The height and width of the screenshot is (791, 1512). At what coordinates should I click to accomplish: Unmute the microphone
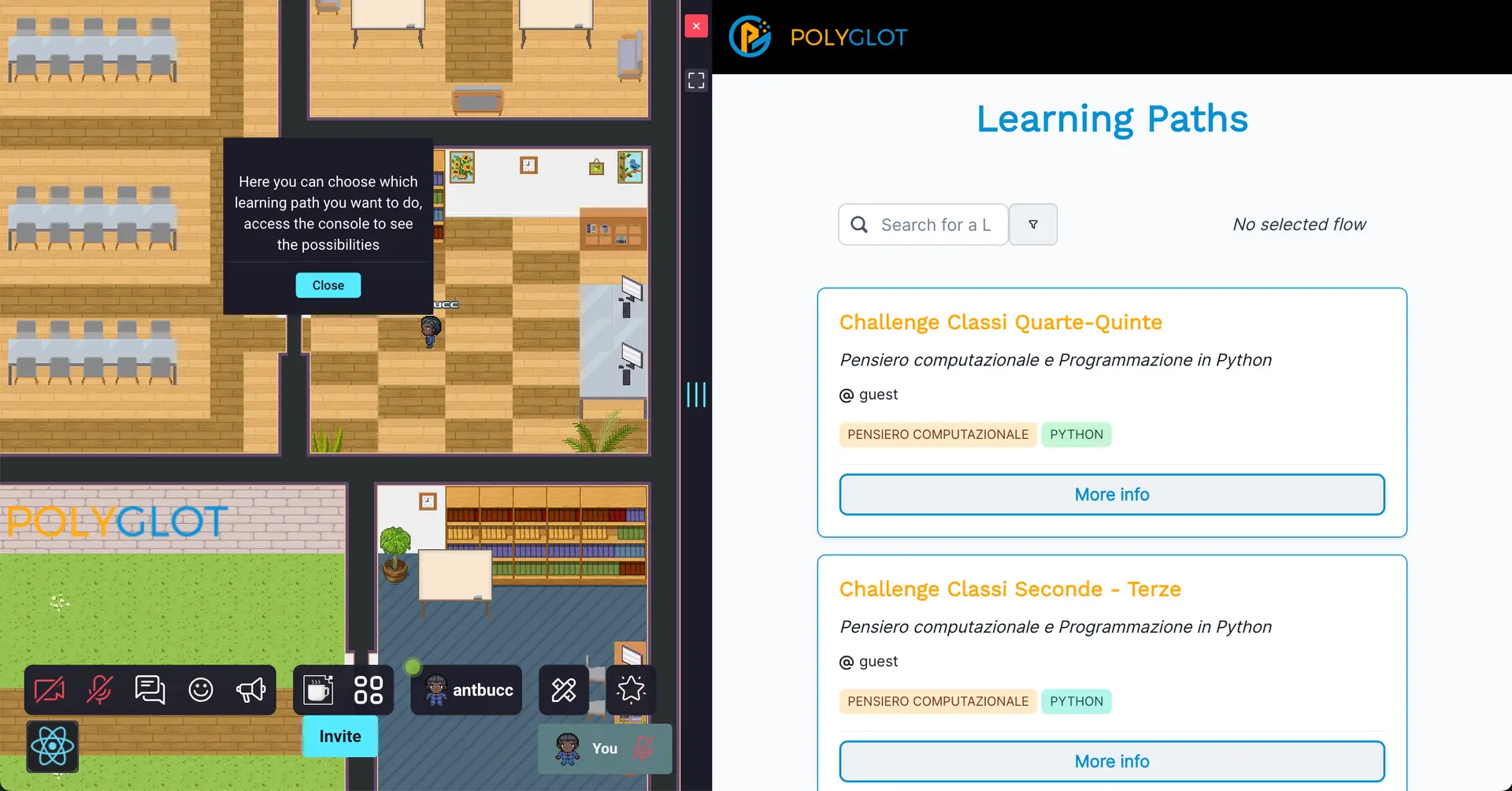pyautogui.click(x=99, y=690)
